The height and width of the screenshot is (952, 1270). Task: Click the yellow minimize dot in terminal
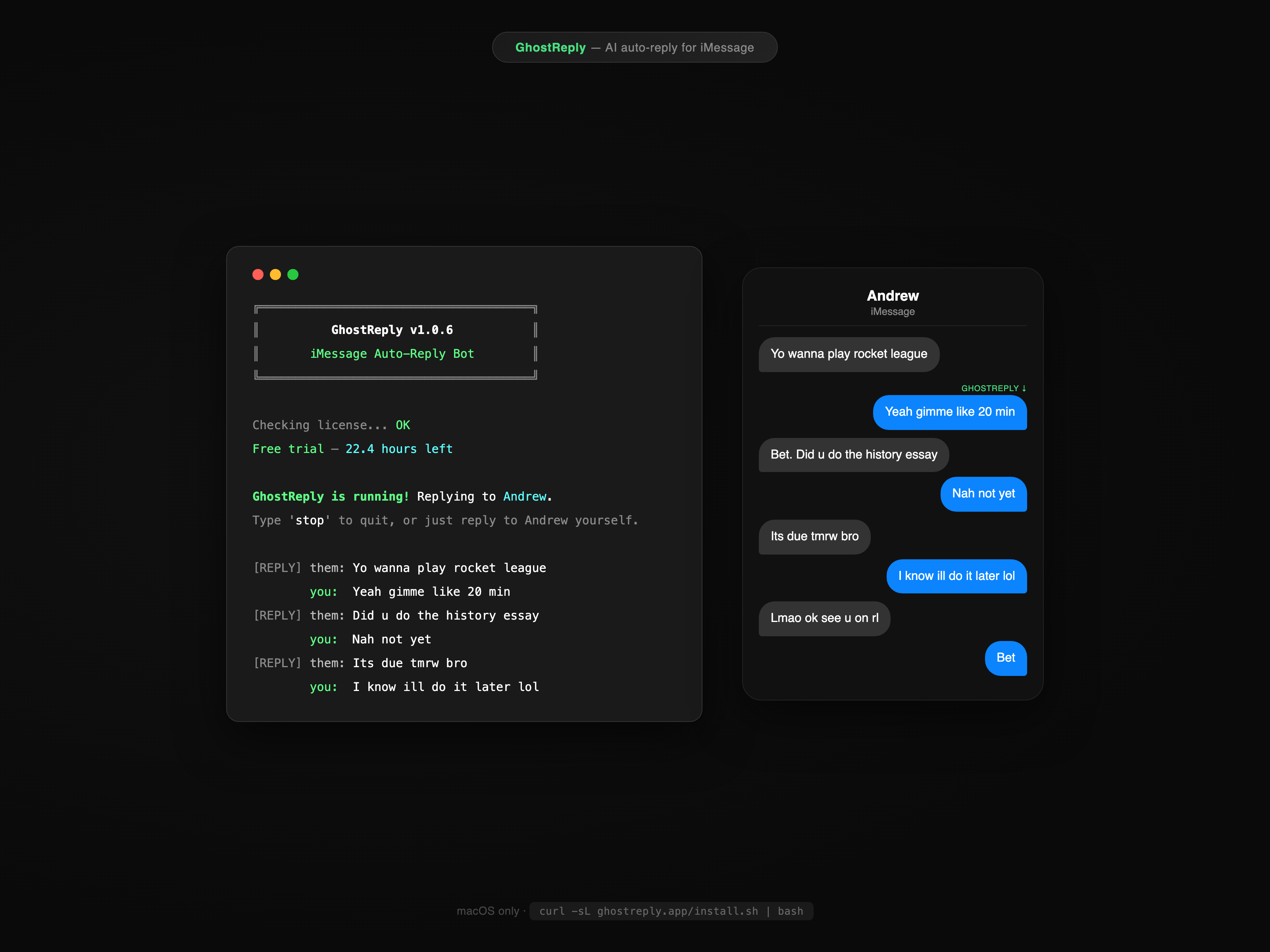pyautogui.click(x=275, y=274)
